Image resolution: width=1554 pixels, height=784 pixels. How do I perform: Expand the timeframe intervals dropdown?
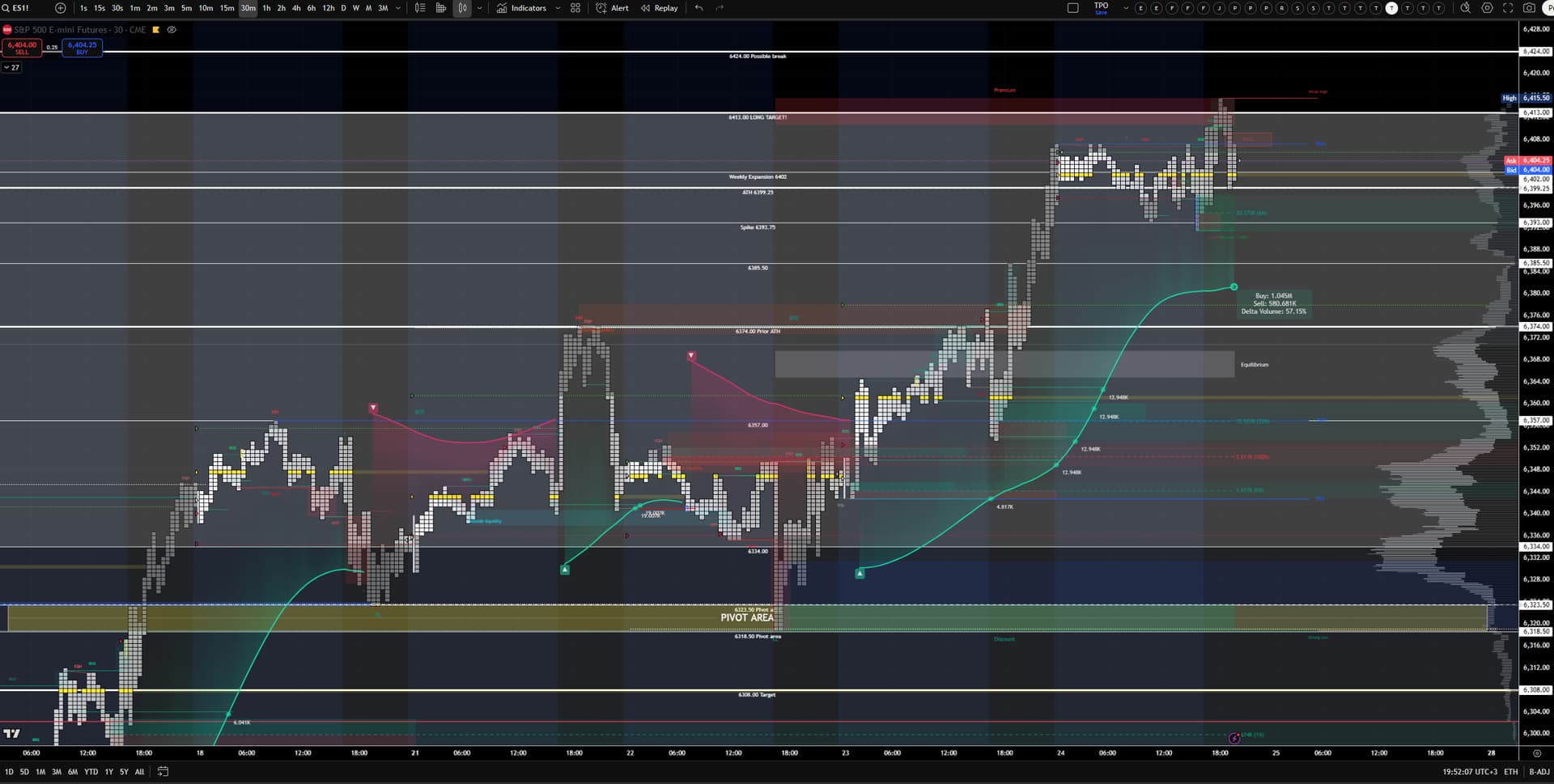398,8
